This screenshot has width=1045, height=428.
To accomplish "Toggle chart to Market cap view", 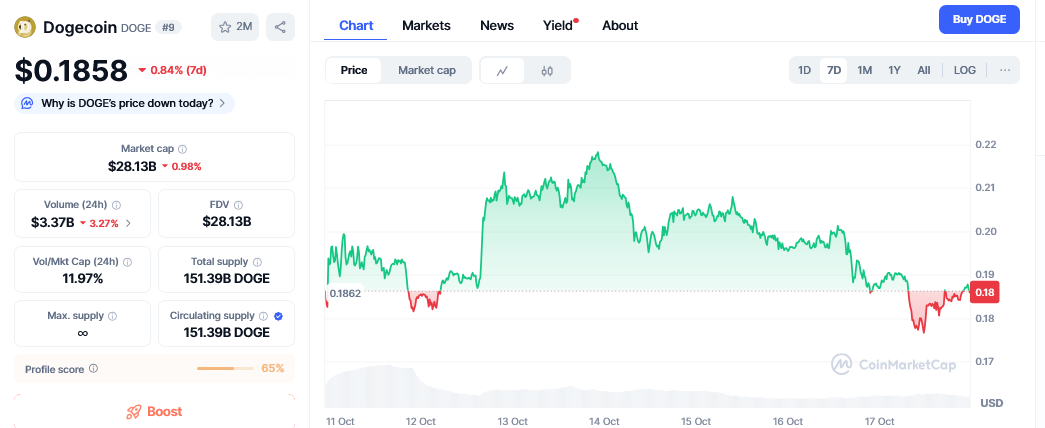I will (427, 70).
